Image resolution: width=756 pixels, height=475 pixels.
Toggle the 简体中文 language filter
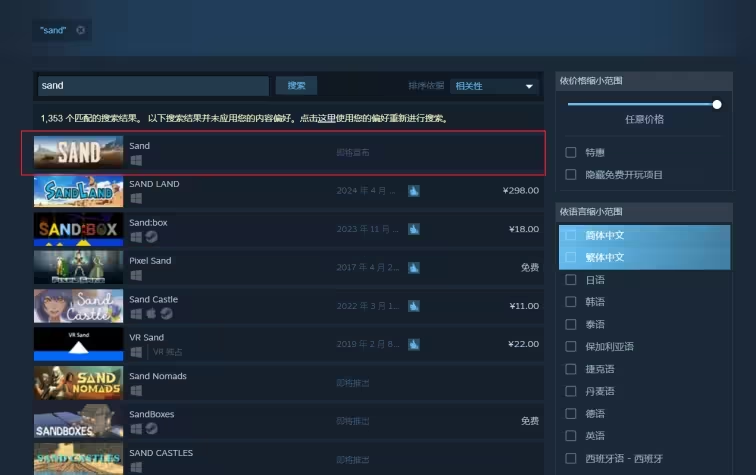[571, 235]
